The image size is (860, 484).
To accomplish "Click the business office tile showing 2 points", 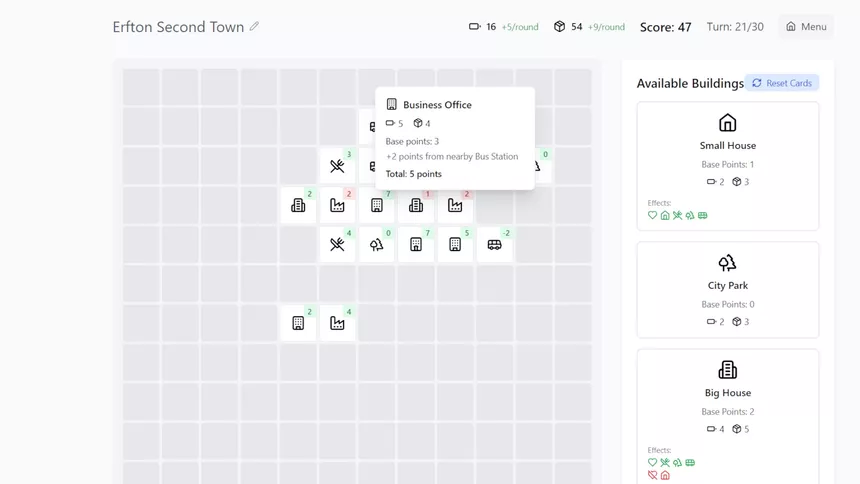I will click(x=298, y=323).
